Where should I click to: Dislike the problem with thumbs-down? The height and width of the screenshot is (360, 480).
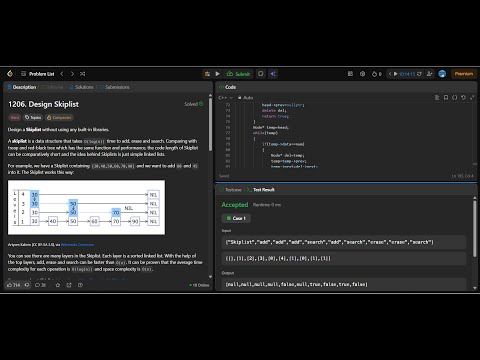pyautogui.click(x=27, y=285)
